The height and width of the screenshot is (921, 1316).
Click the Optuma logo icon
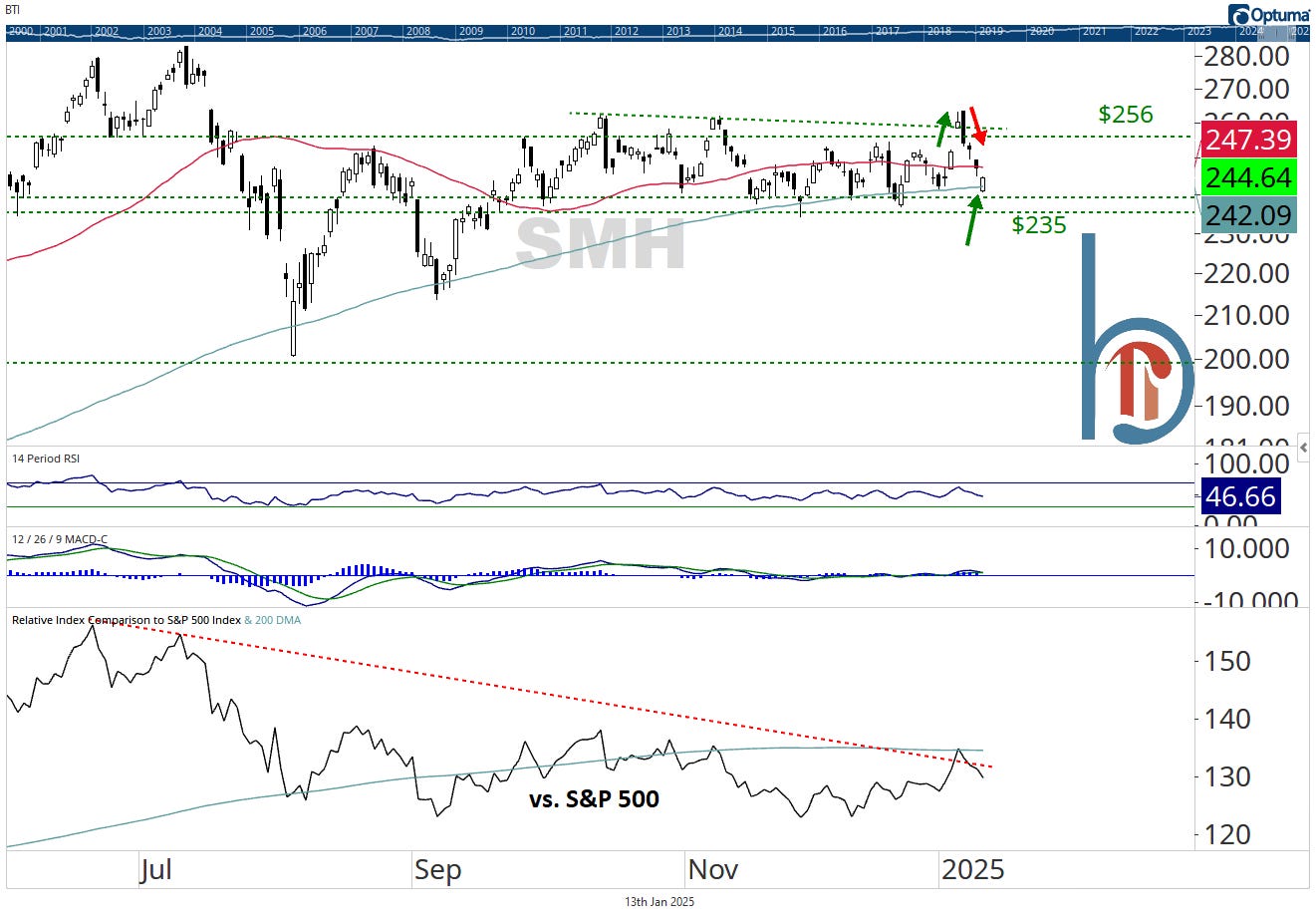pyautogui.click(x=1239, y=16)
